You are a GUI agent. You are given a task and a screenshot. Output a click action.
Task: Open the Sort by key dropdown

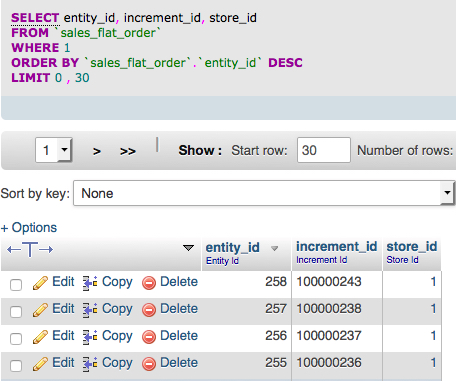point(264,193)
